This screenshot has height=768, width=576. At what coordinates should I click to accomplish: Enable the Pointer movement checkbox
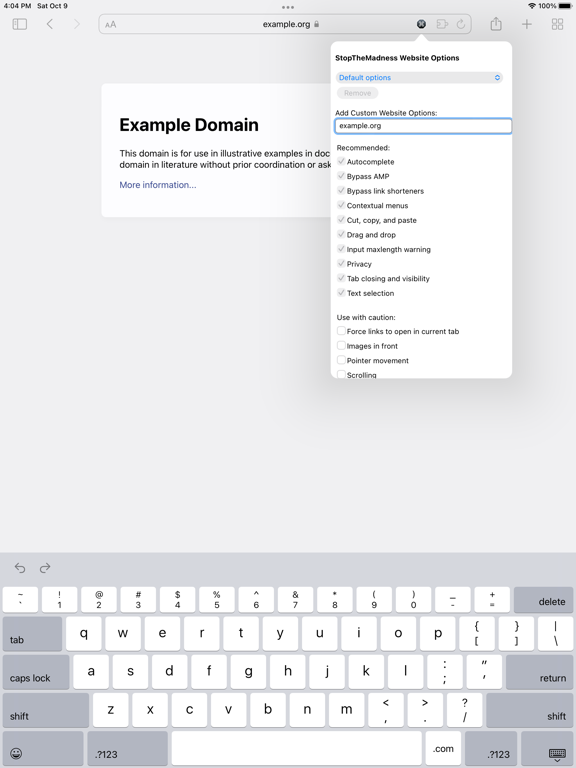click(x=341, y=360)
